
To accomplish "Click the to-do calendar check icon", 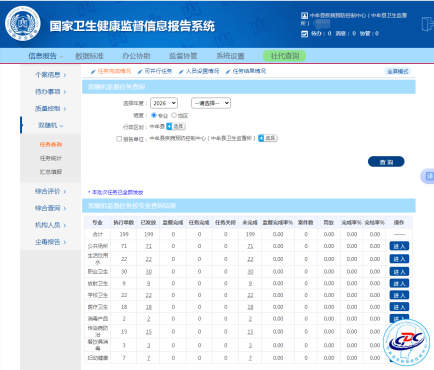I will pos(304,34).
